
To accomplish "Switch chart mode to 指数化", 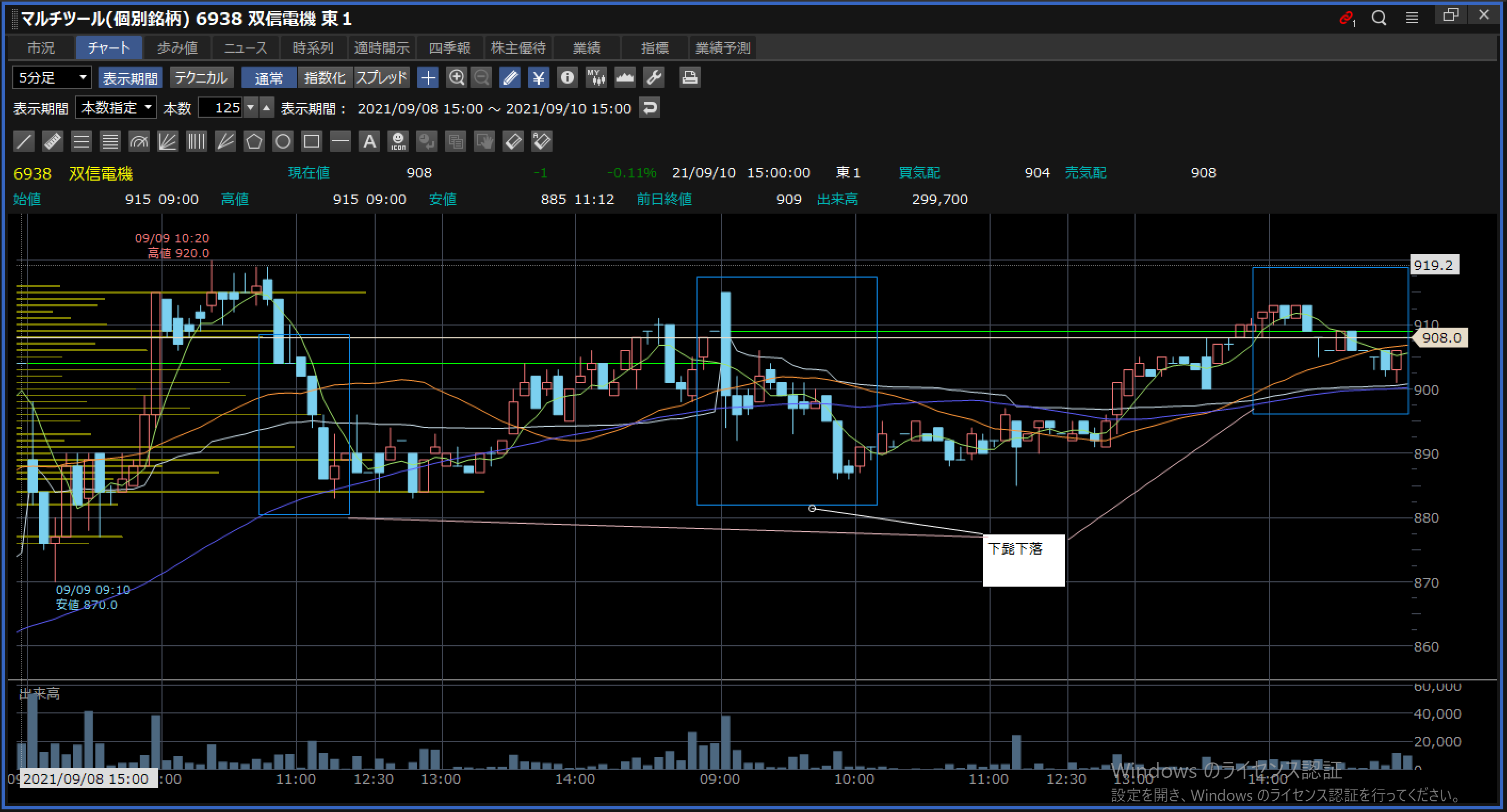I will [325, 78].
